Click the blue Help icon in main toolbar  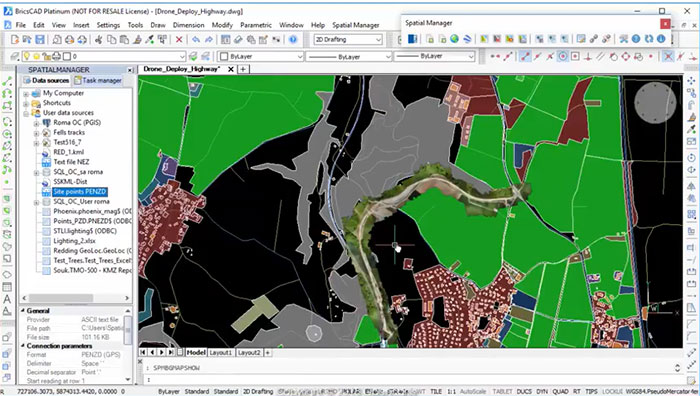[293, 40]
